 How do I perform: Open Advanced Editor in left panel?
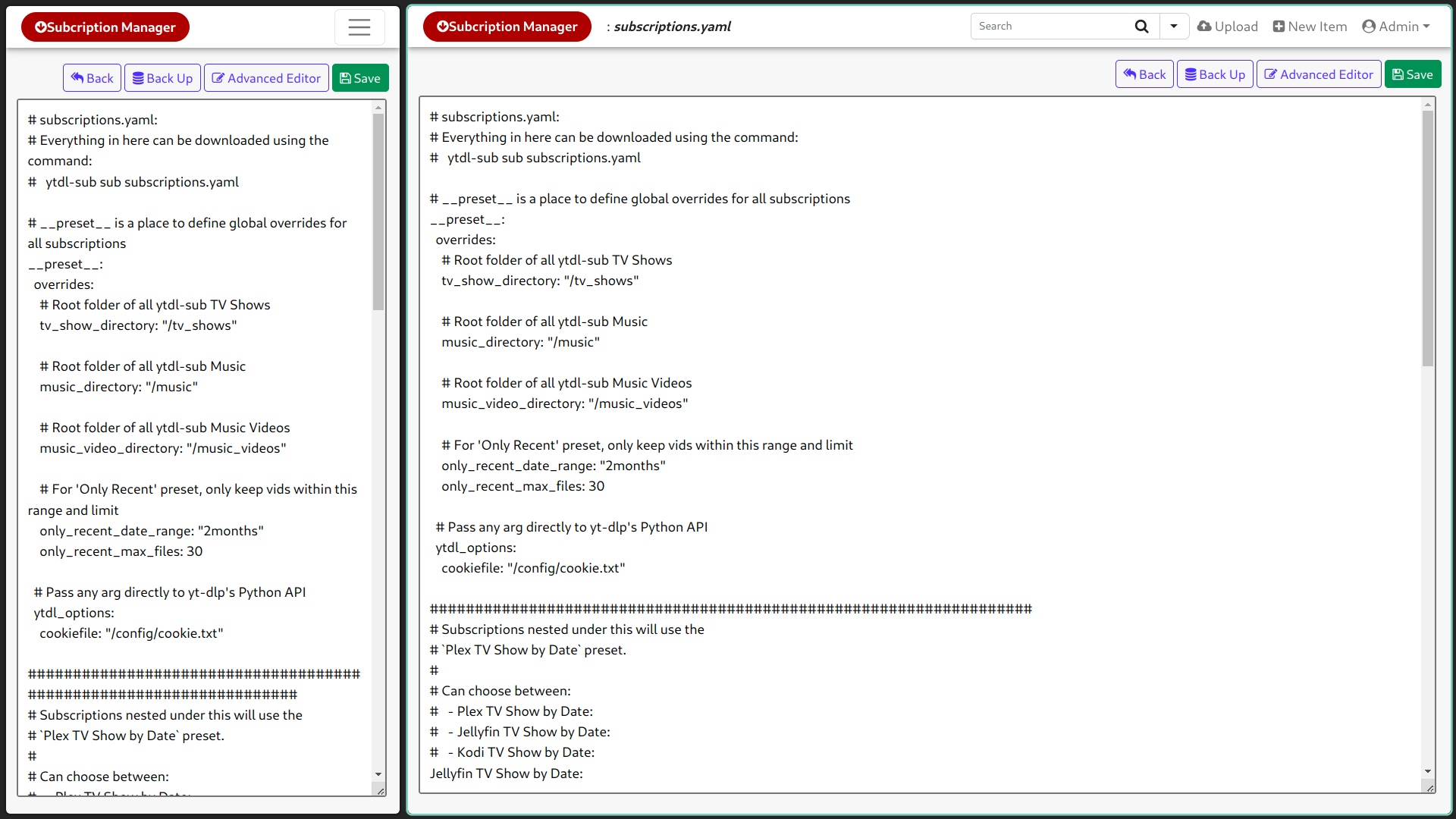266,78
